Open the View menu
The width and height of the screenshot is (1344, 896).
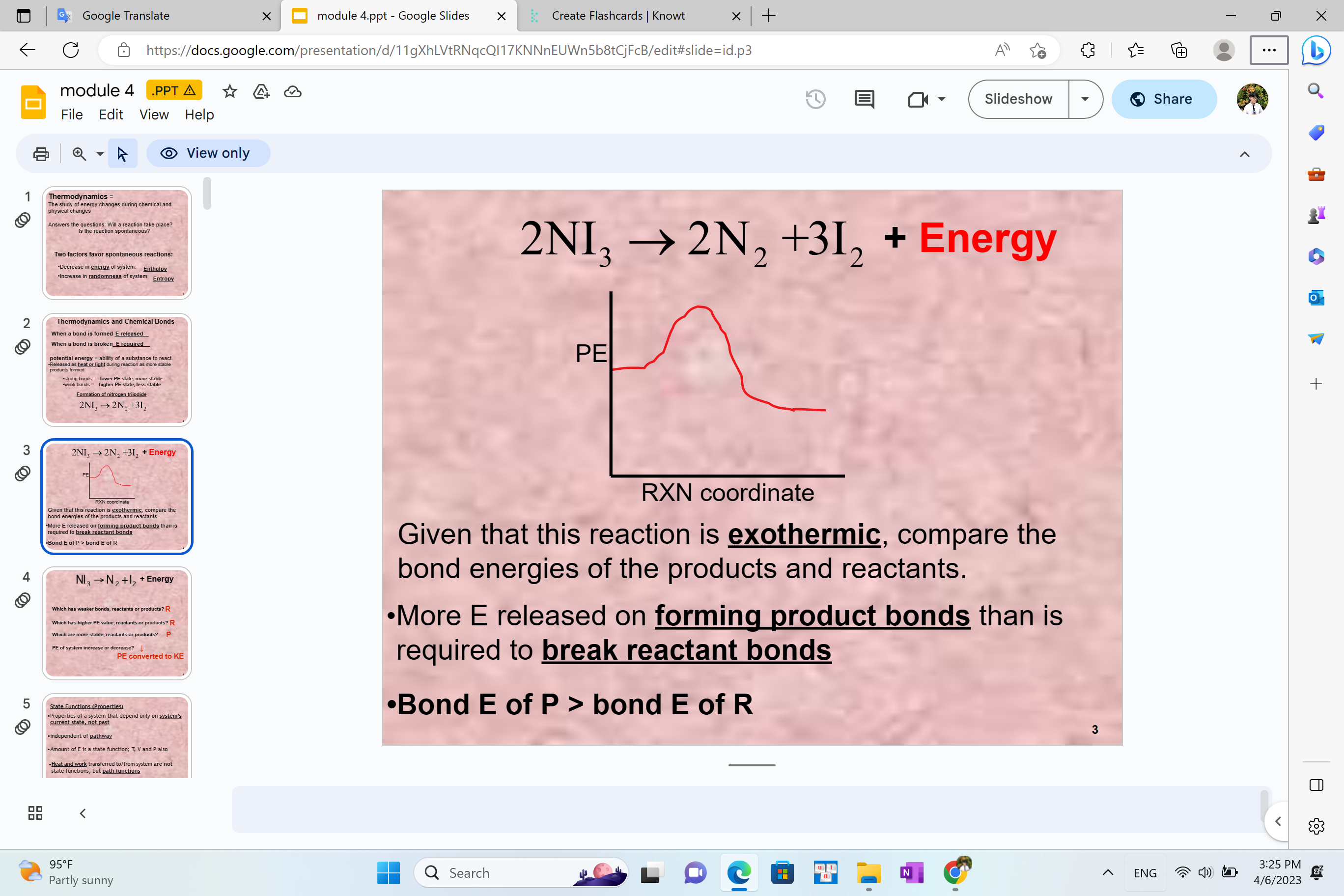tap(154, 115)
